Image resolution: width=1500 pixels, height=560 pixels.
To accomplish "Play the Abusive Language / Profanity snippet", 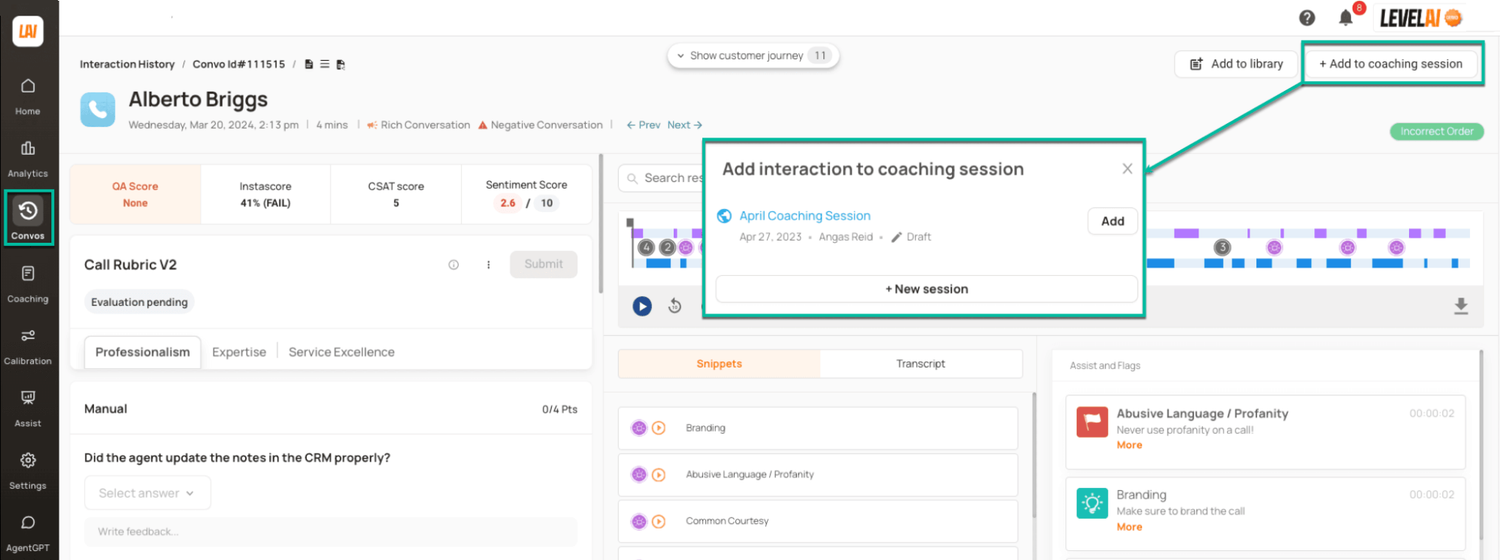I will click(x=659, y=475).
